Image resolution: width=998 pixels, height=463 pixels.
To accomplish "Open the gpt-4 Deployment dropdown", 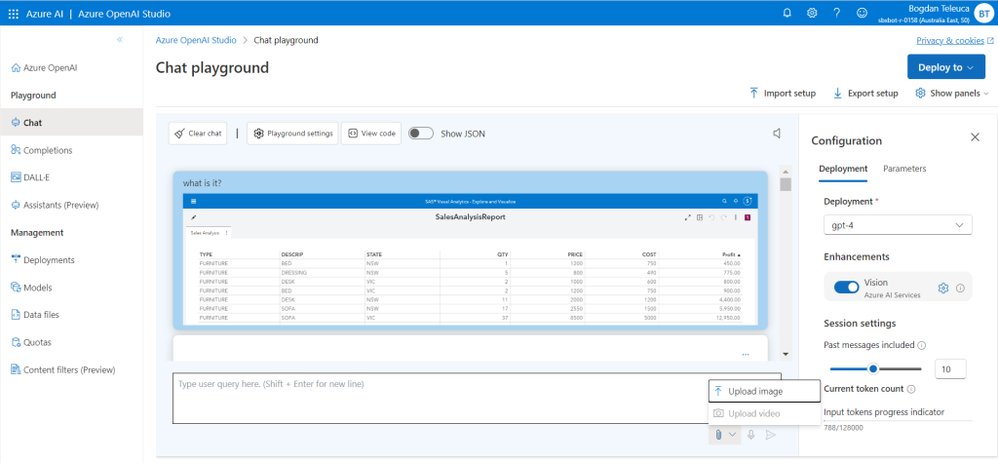I will click(898, 225).
